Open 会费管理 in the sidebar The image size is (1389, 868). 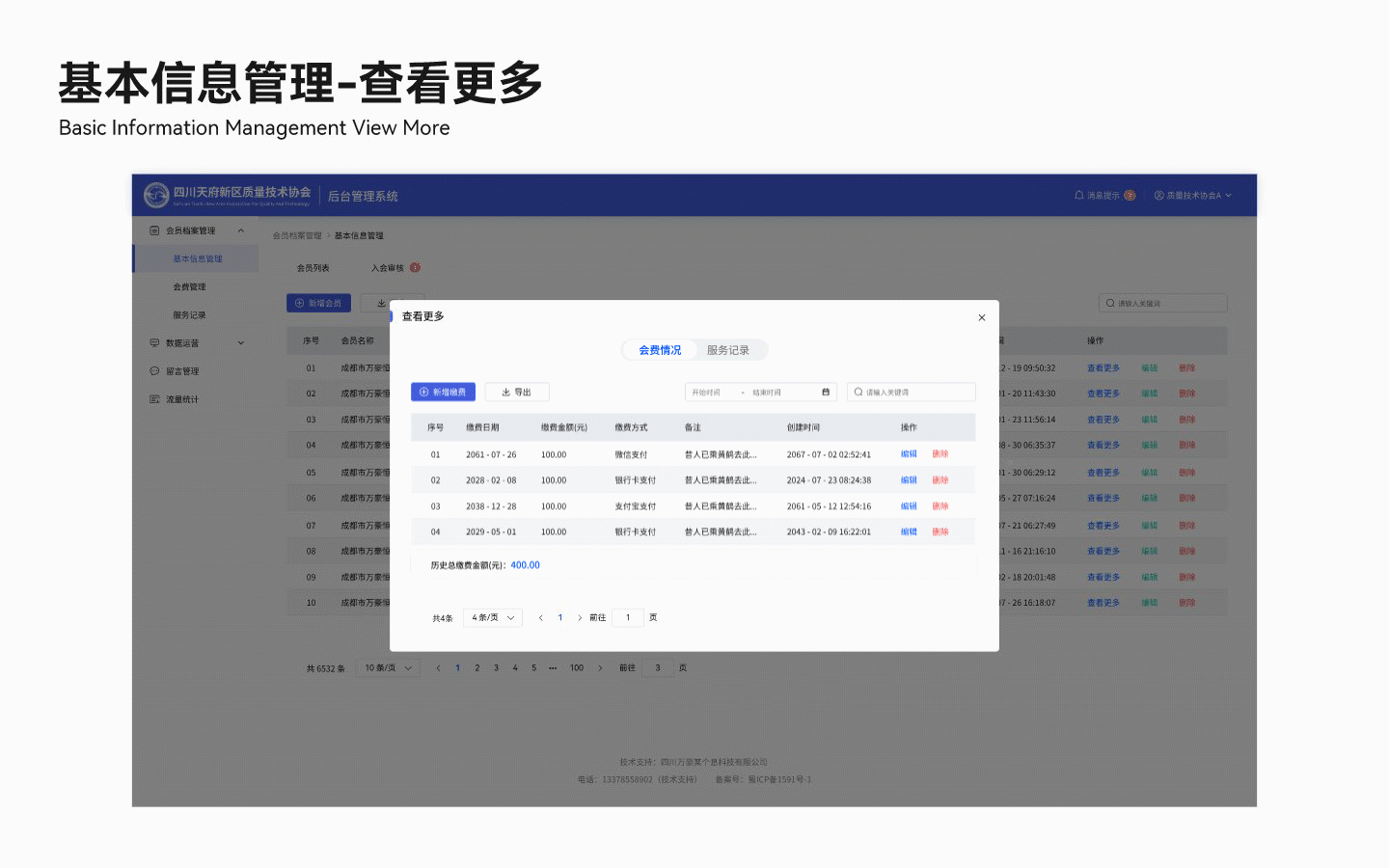pyautogui.click(x=189, y=287)
